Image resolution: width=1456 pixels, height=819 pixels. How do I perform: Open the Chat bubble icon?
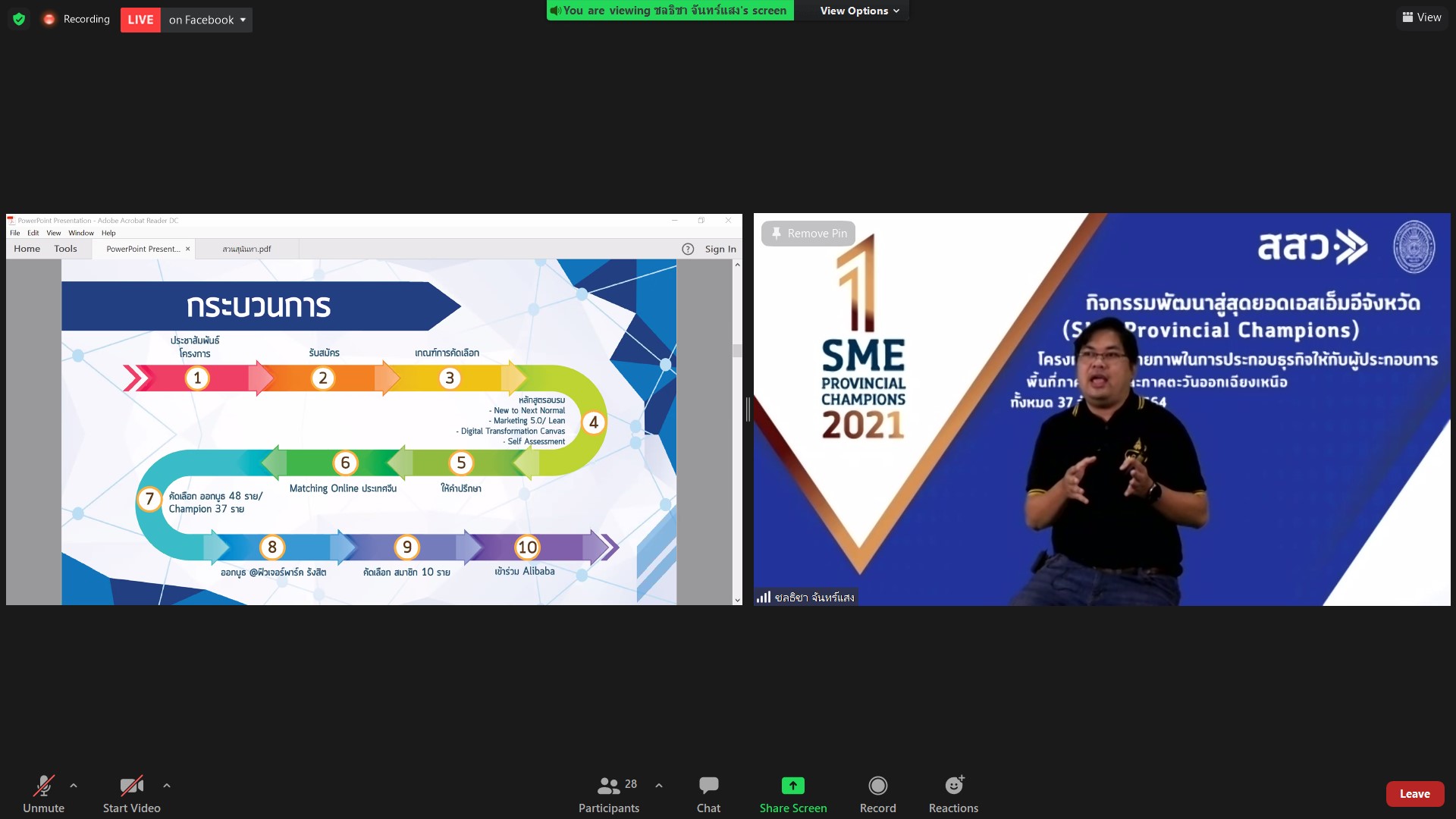(x=708, y=786)
